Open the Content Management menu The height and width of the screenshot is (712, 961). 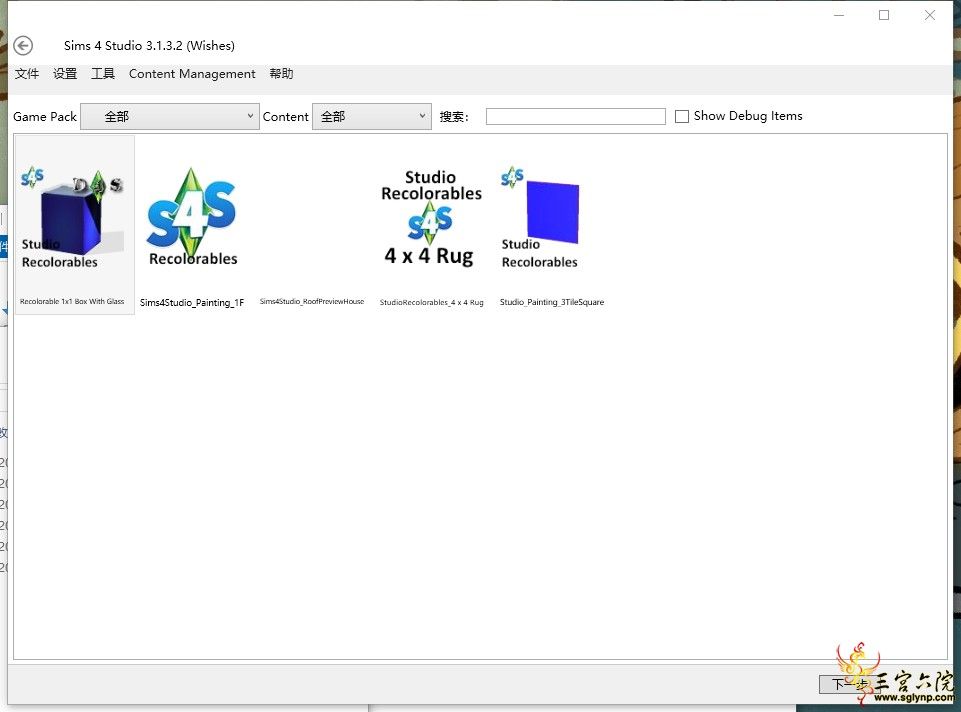192,74
